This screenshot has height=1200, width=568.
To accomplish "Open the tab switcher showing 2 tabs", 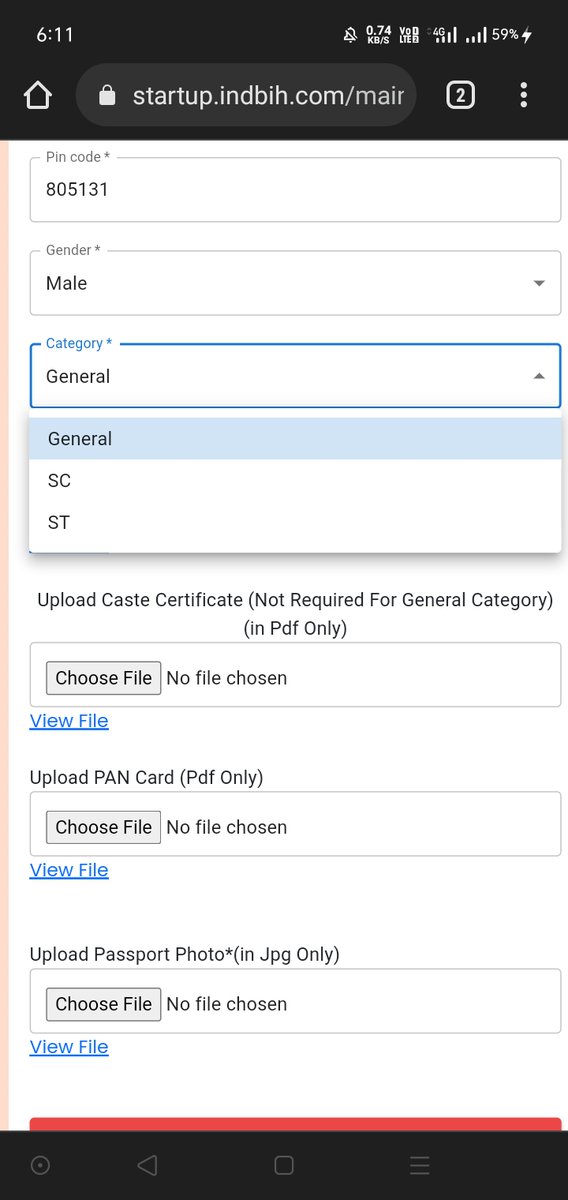I will tap(460, 96).
